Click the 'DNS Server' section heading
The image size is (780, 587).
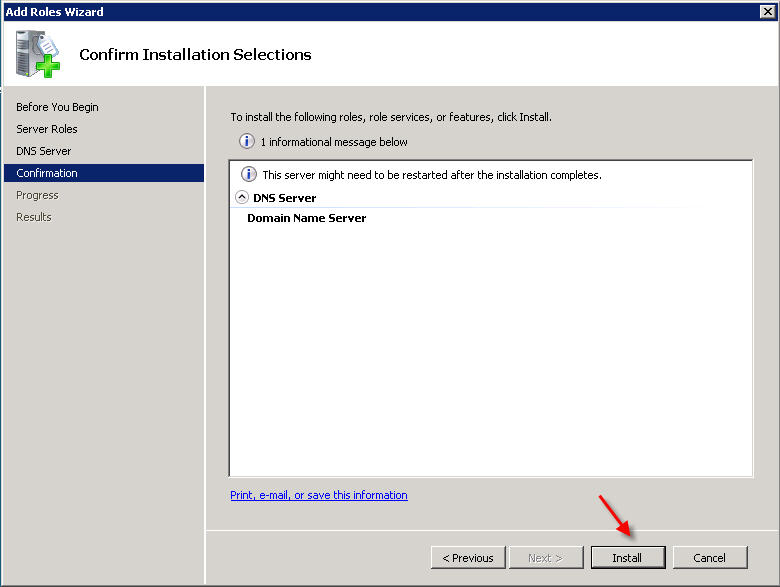tap(285, 198)
